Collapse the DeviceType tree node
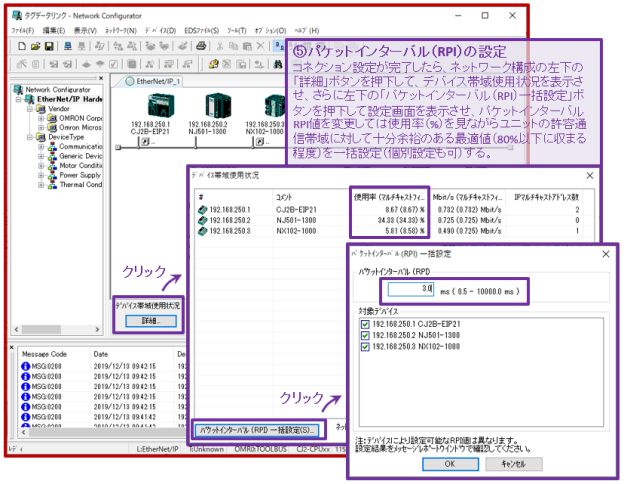 point(30,137)
